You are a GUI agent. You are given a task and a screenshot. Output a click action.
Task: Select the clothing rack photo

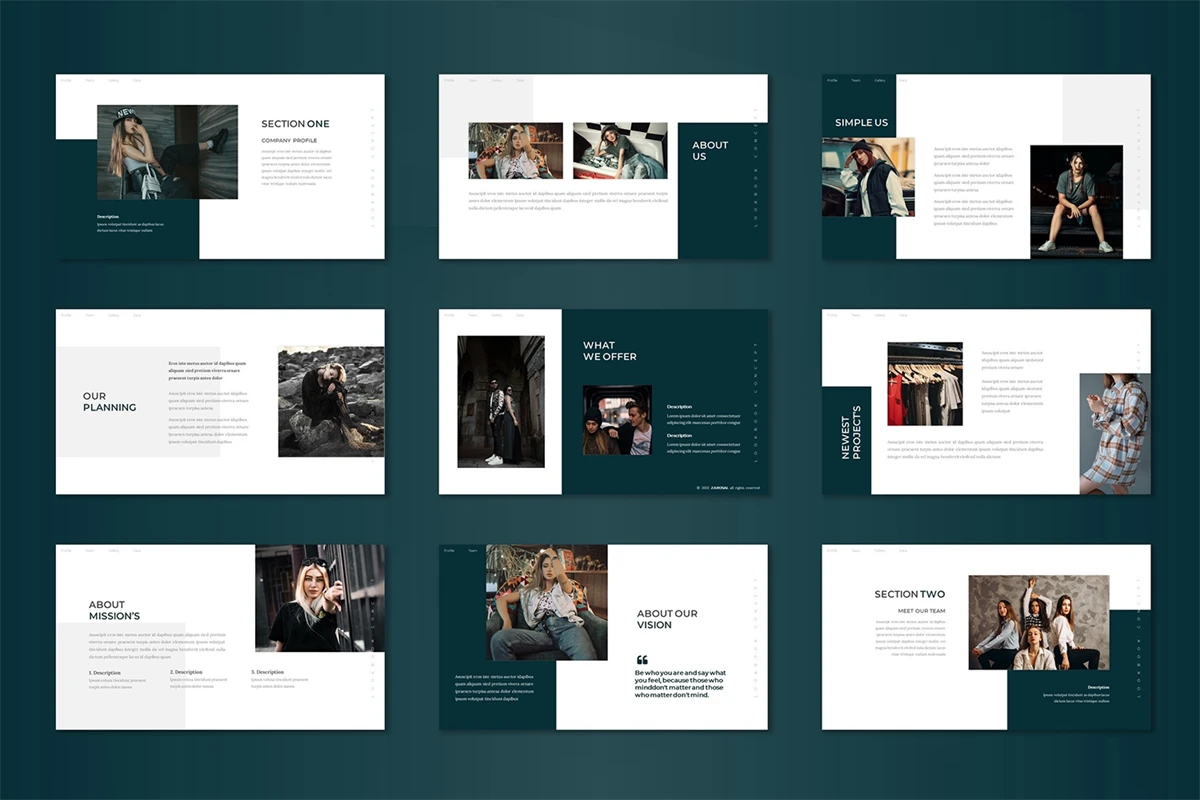pyautogui.click(x=924, y=384)
